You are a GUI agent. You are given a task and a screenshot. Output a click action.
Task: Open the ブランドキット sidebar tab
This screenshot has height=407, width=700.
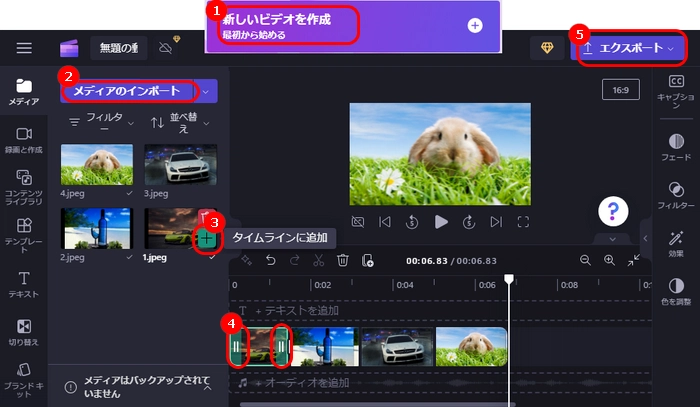click(24, 380)
